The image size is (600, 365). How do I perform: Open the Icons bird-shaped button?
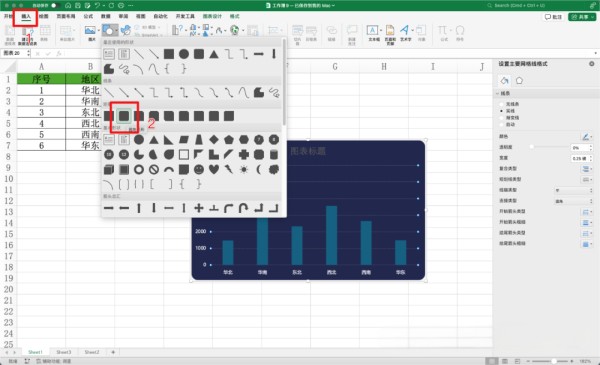(x=126, y=31)
